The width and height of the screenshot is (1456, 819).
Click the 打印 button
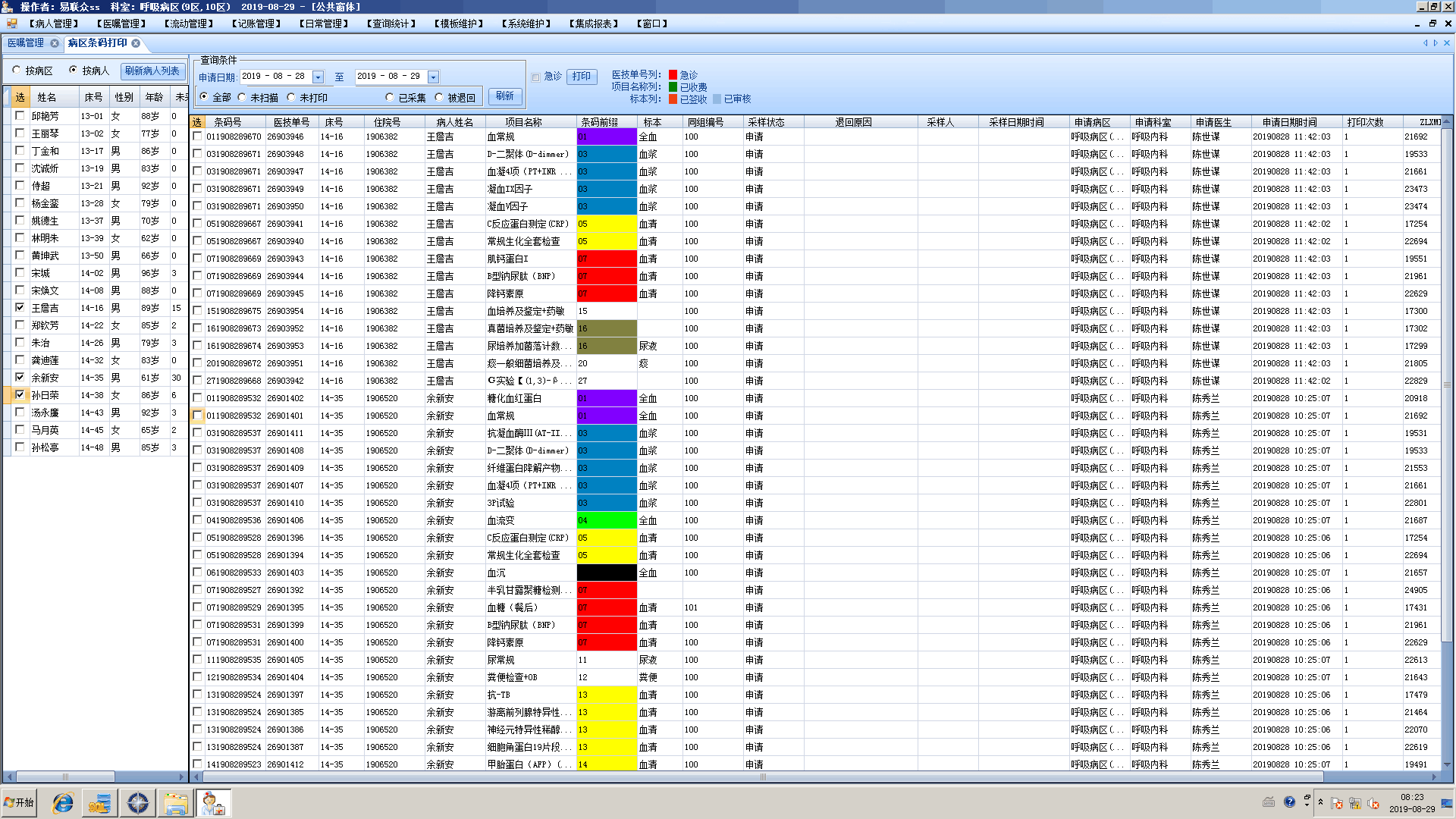pyautogui.click(x=581, y=77)
